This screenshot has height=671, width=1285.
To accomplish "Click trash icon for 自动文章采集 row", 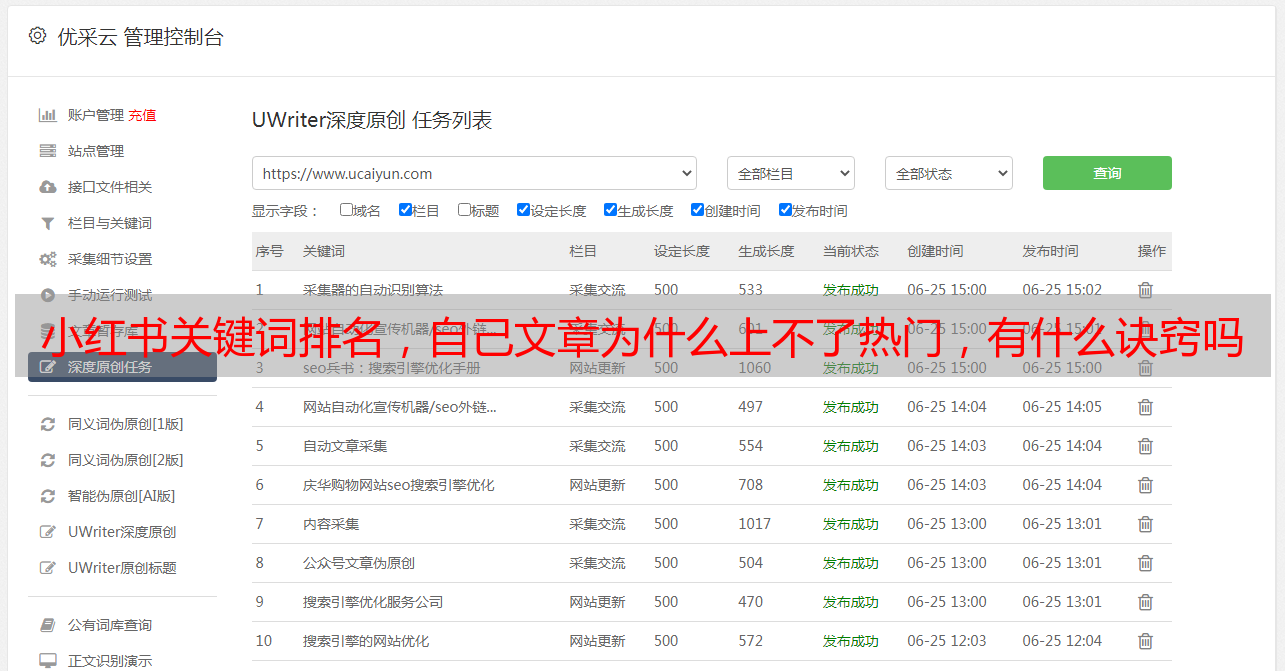I will click(1146, 446).
